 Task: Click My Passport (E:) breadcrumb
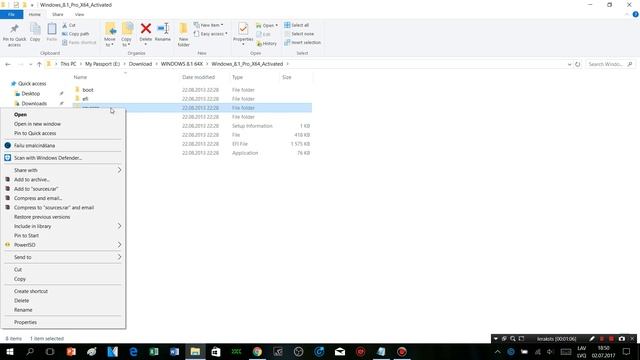click(x=102, y=64)
